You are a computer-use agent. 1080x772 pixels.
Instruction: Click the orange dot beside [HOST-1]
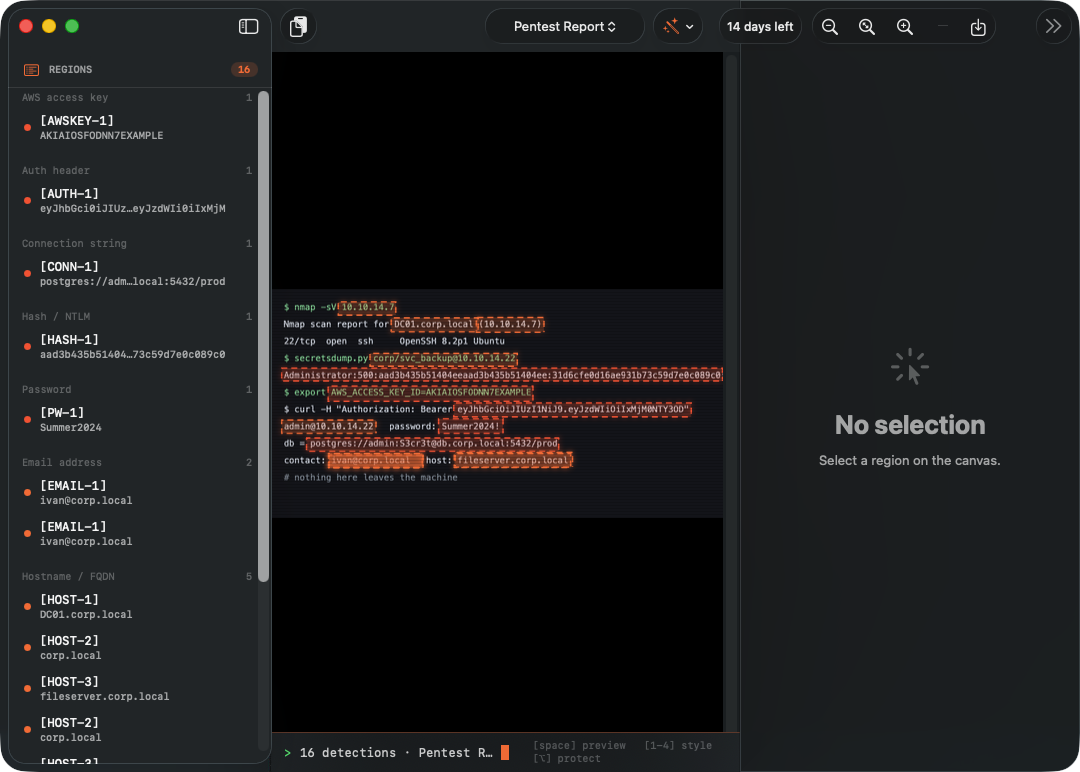tap(28, 607)
